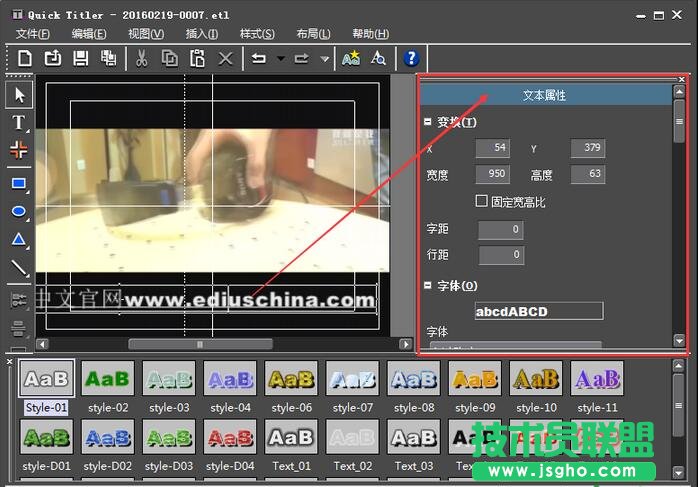
Task: Open the undo history dropdown arrow
Action: coord(281,58)
